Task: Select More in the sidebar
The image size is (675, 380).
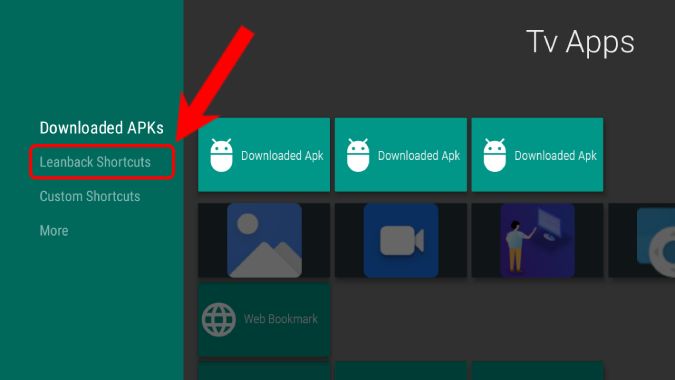Action: pos(54,231)
